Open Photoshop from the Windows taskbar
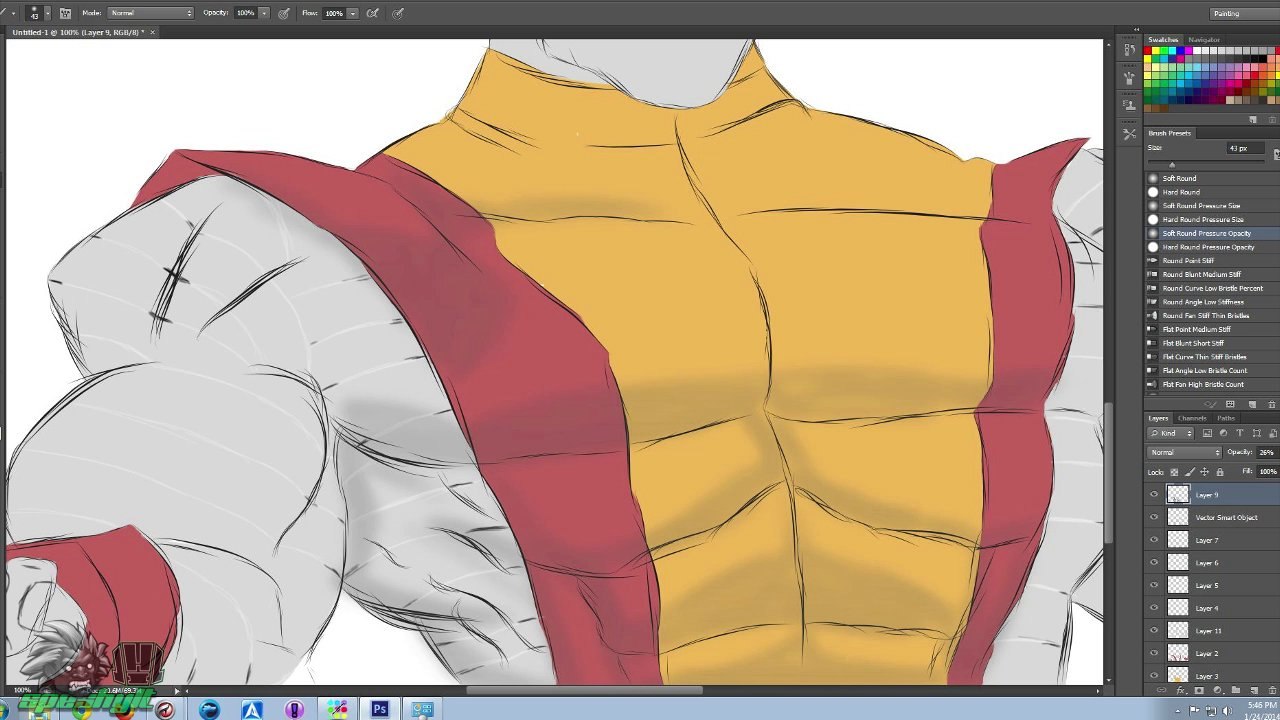 pos(379,709)
